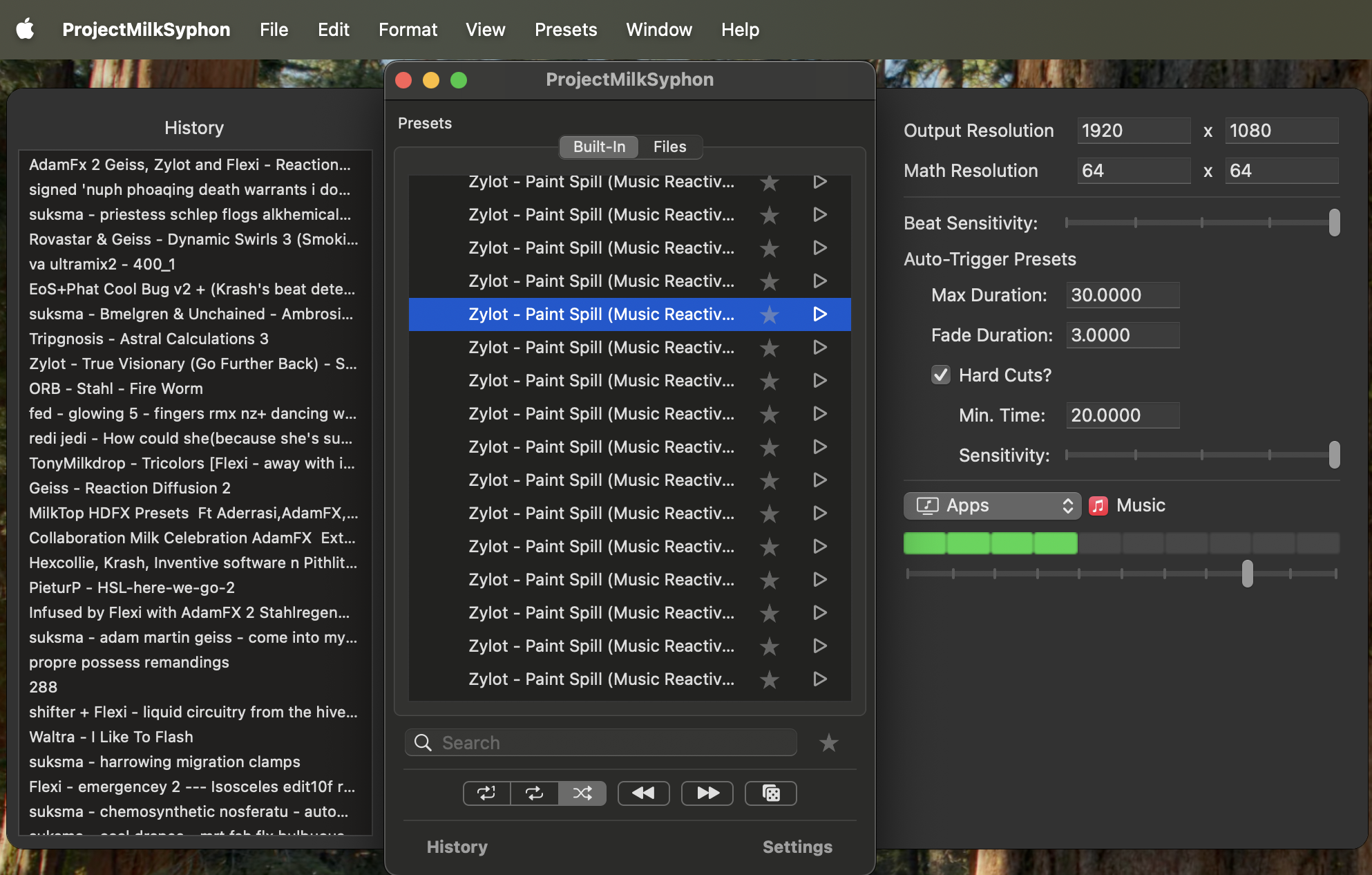Go to previous preset with rewind button
The height and width of the screenshot is (875, 1372).
644,793
